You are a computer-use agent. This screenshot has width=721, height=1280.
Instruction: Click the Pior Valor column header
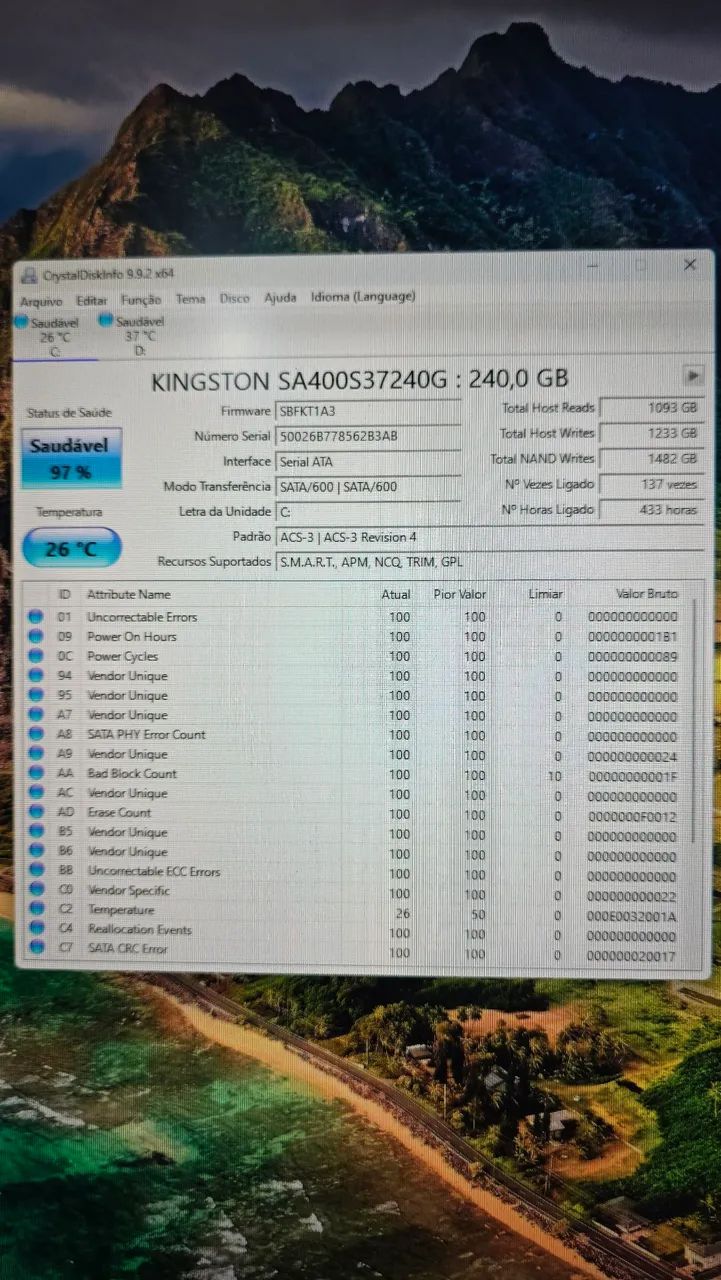click(x=462, y=595)
